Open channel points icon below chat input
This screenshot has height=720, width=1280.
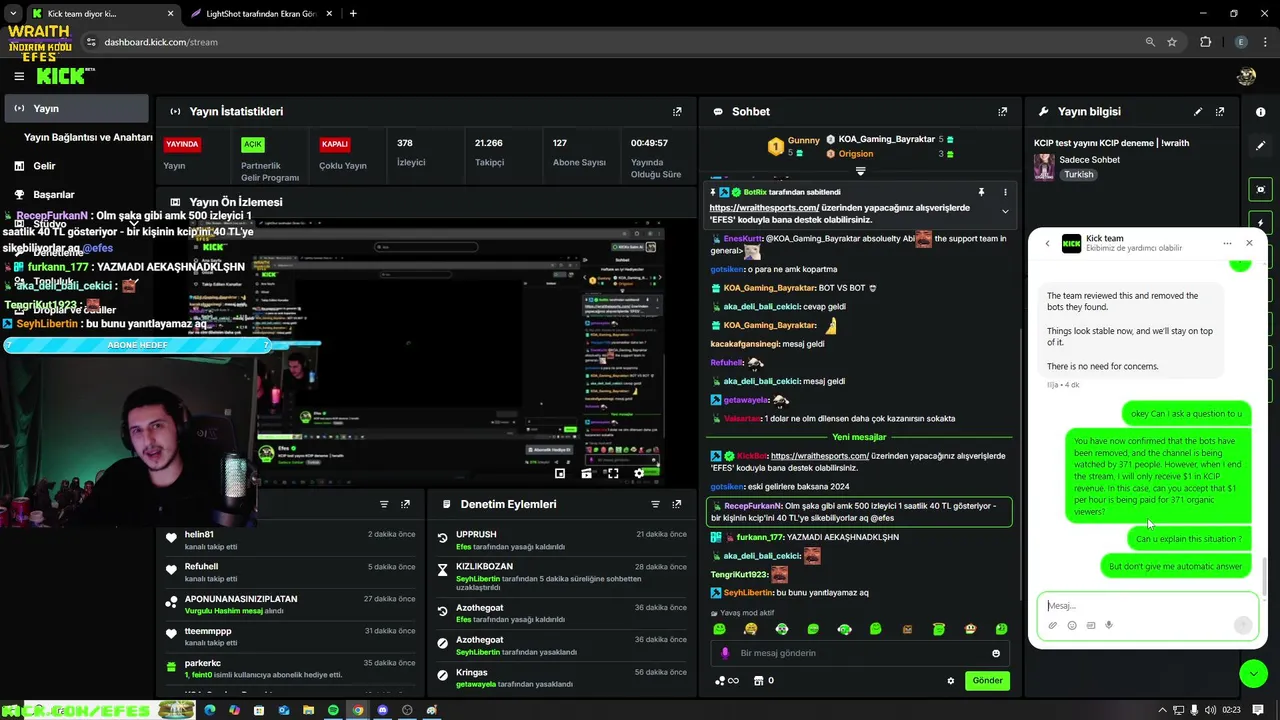pyautogui.click(x=727, y=681)
